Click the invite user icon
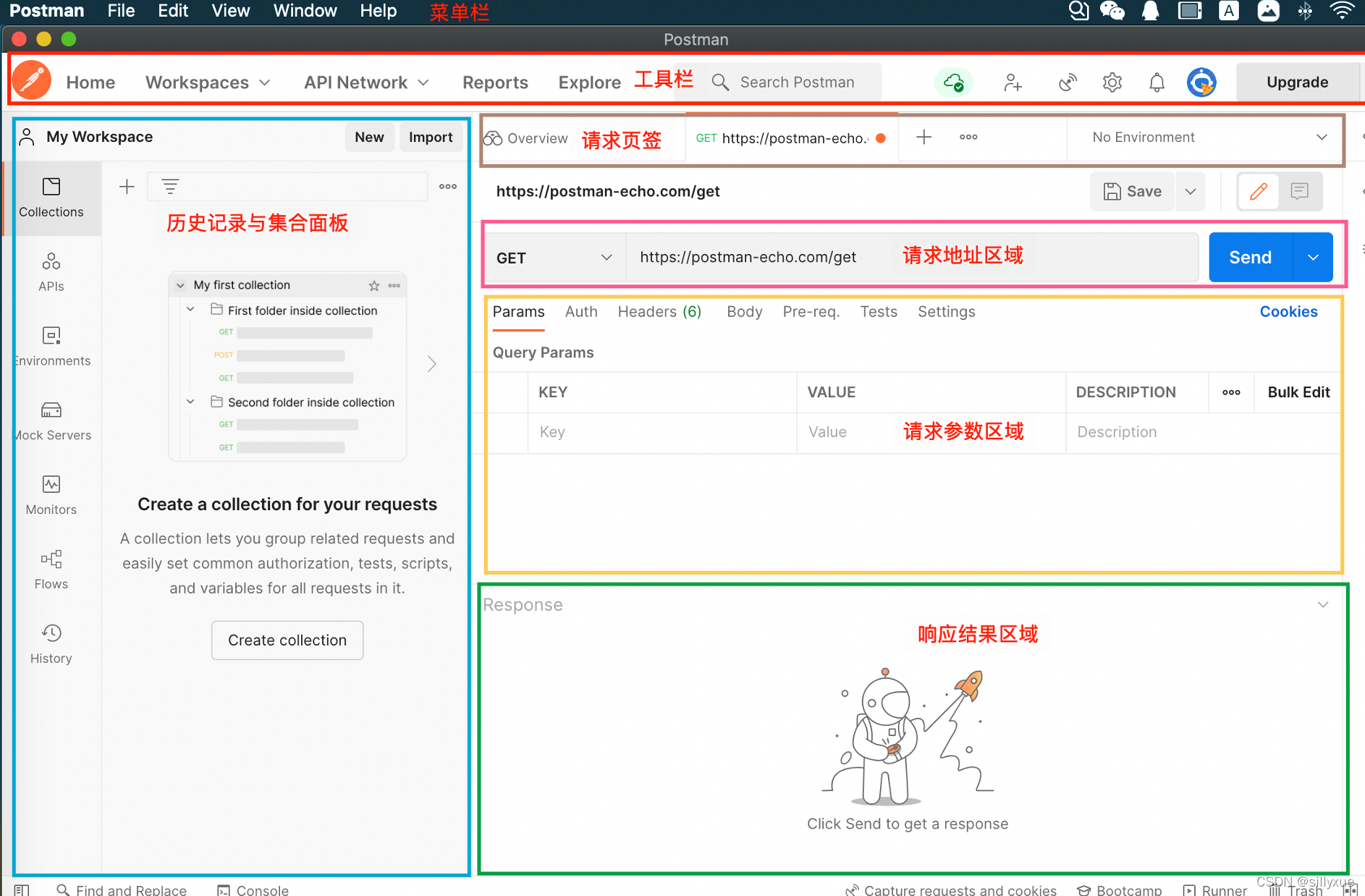The image size is (1365, 896). (x=1013, y=83)
